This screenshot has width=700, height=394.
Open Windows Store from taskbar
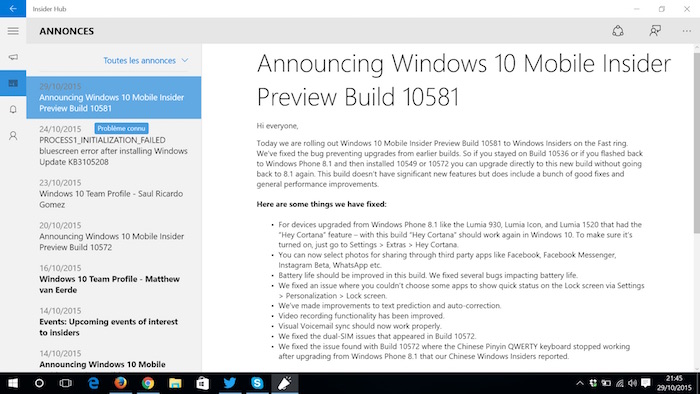pyautogui.click(x=202, y=383)
